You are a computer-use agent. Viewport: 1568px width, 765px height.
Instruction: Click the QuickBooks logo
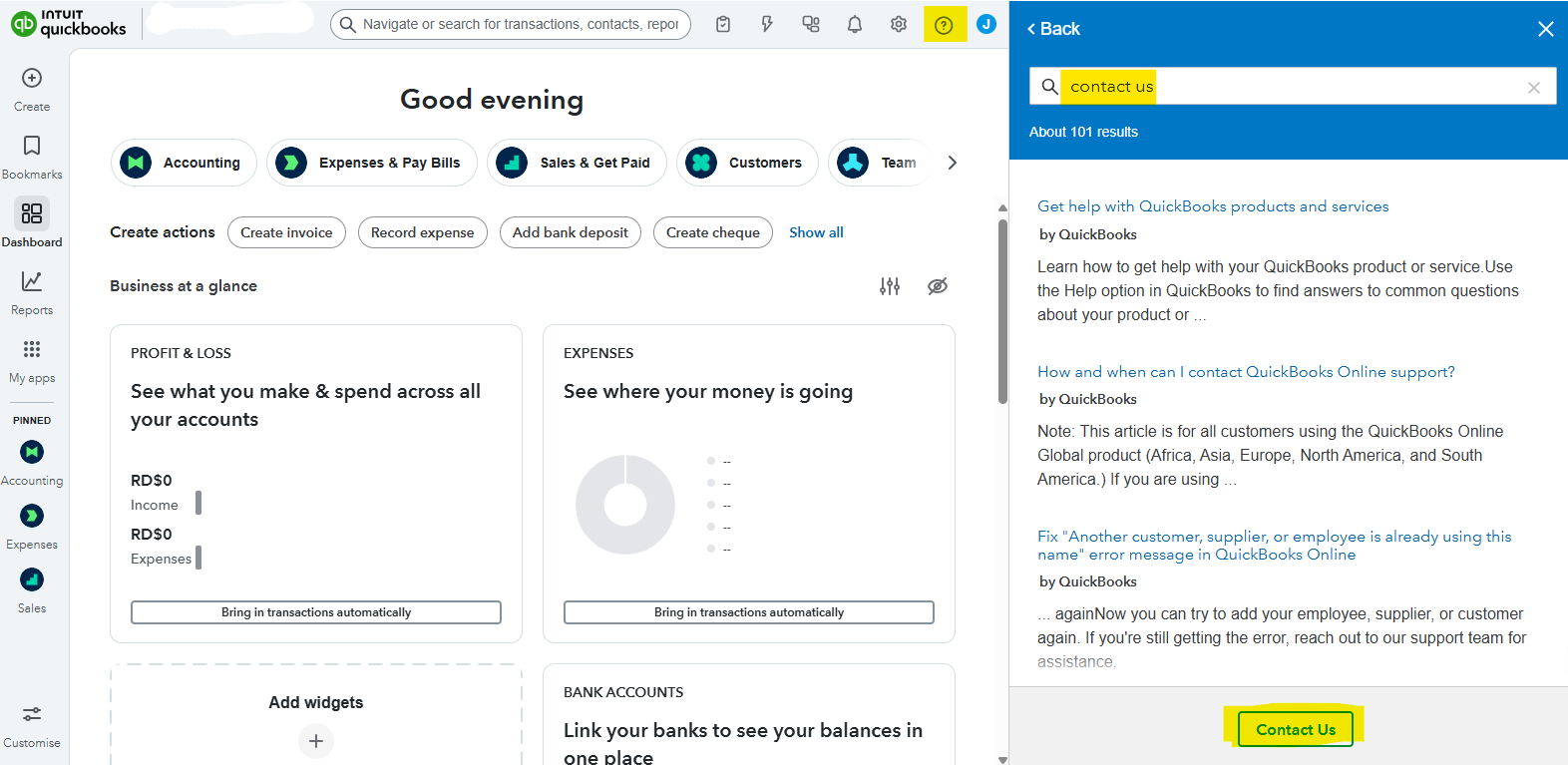coord(69,23)
